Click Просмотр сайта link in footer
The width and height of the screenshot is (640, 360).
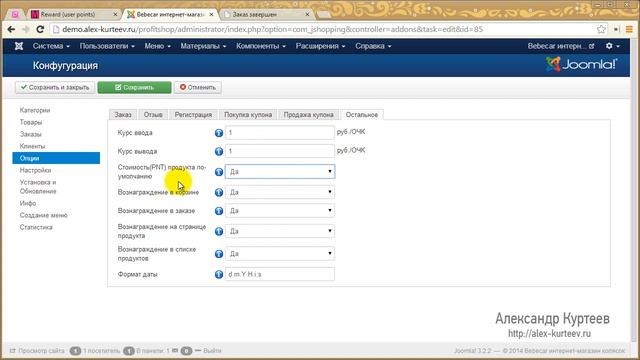point(37,351)
